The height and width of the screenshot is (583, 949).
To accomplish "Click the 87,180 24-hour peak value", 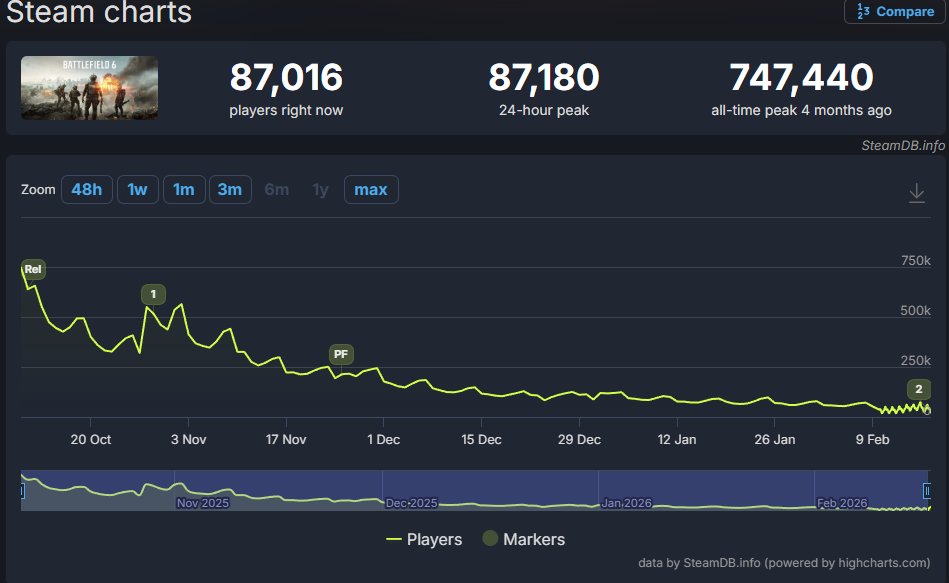I will point(544,77).
